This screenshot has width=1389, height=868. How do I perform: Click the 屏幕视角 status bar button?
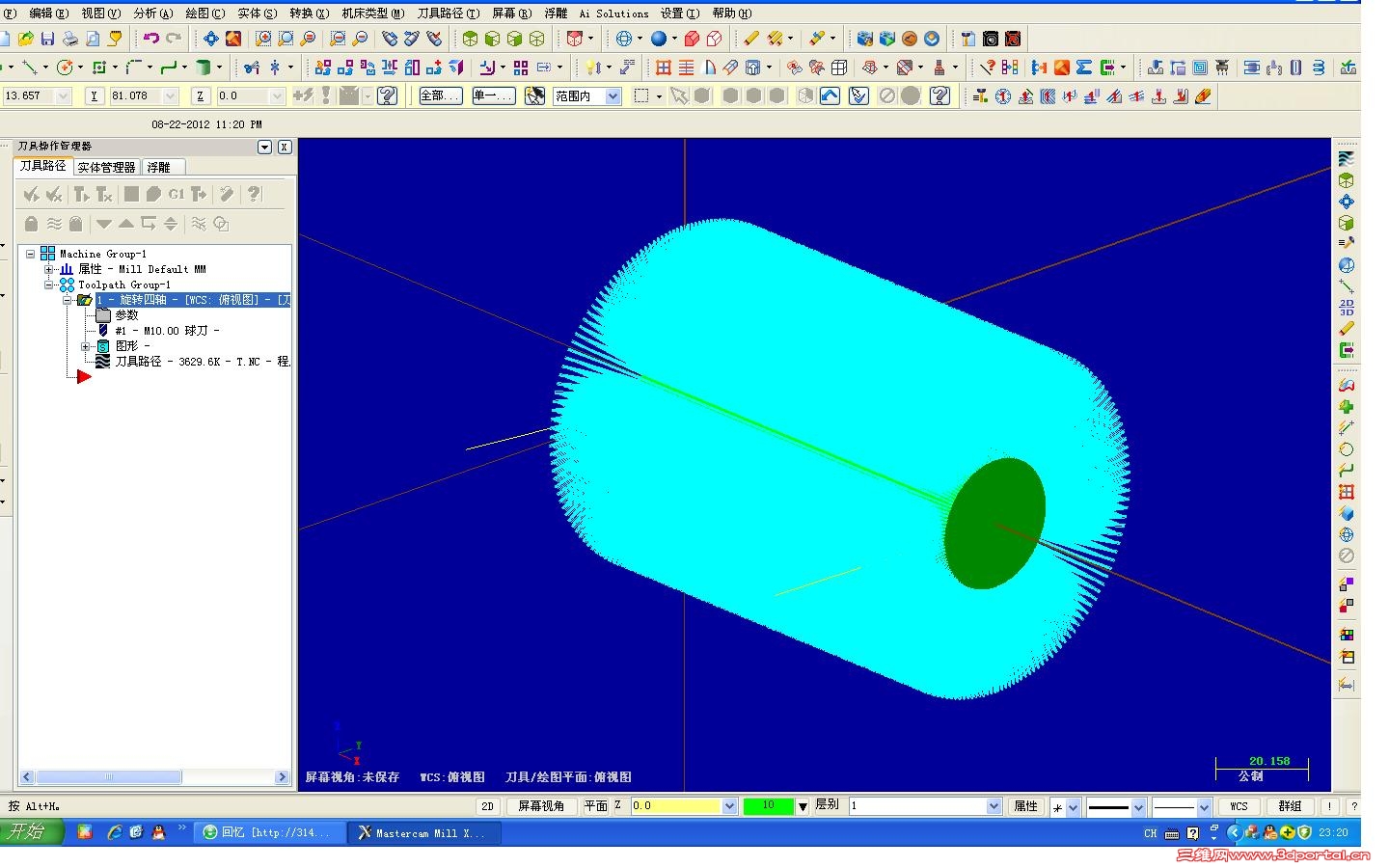pos(541,806)
